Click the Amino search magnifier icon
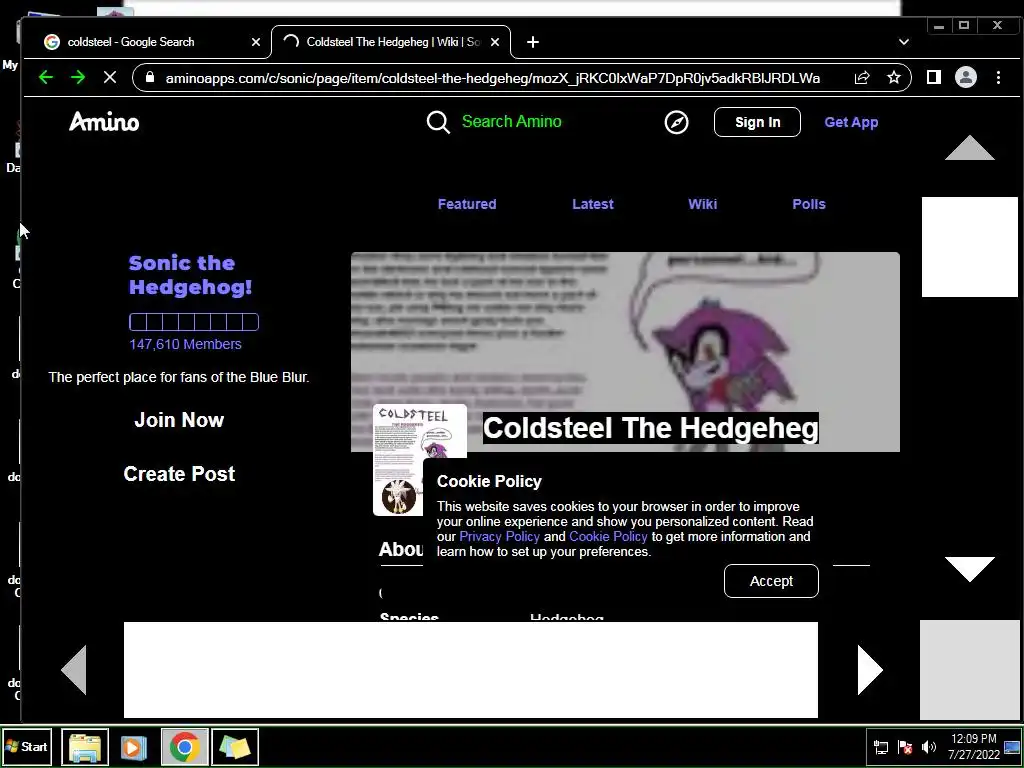This screenshot has width=1024, height=768. (x=438, y=121)
